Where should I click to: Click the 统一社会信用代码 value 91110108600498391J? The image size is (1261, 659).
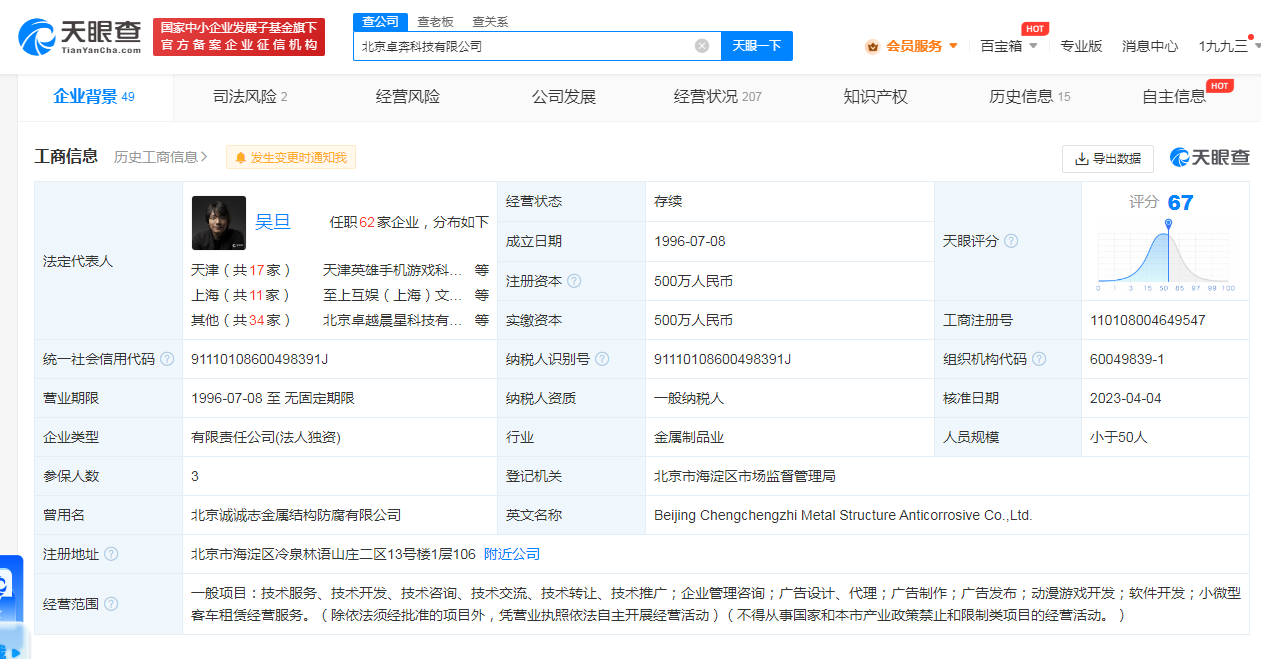click(260, 359)
